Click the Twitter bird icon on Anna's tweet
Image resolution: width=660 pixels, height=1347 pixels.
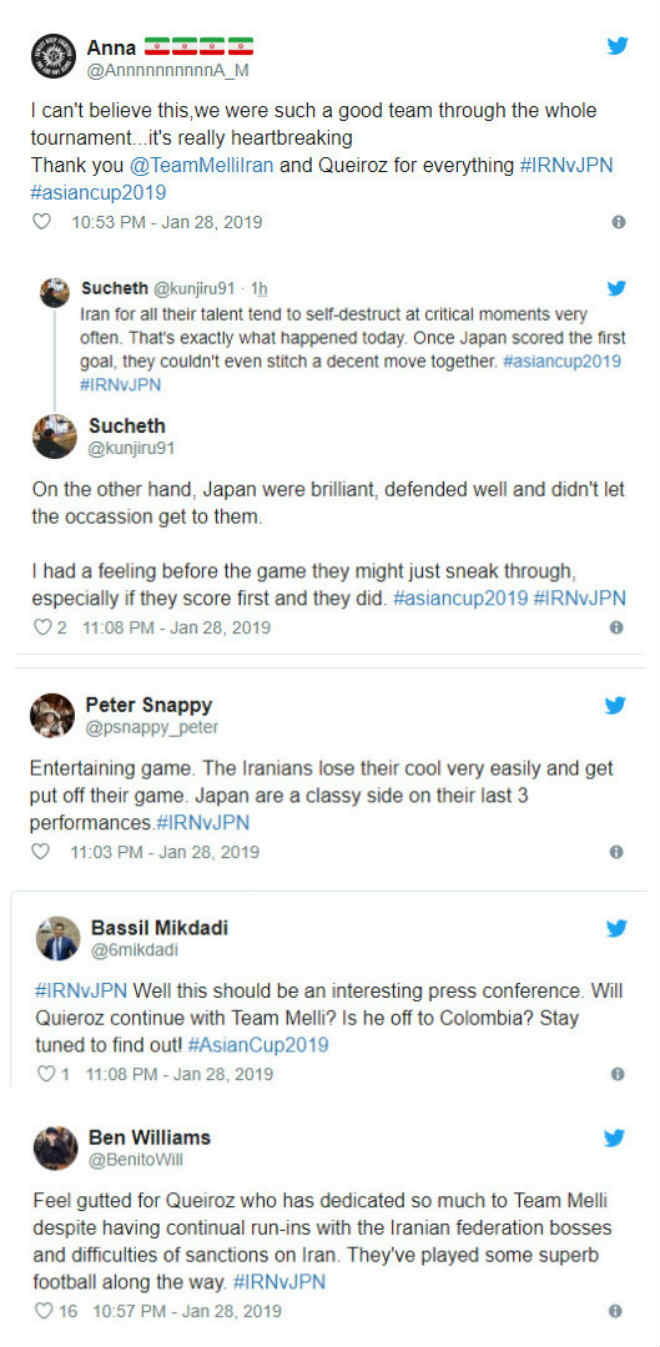(x=618, y=45)
